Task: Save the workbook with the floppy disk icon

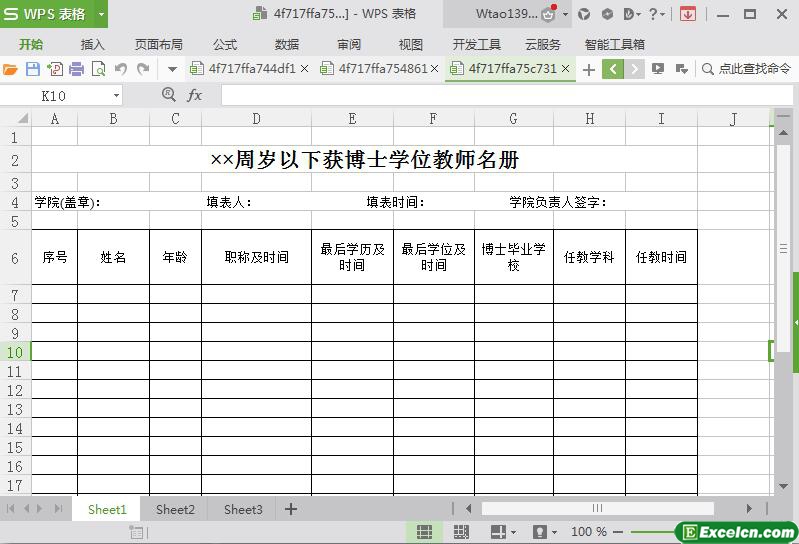Action: (x=33, y=69)
